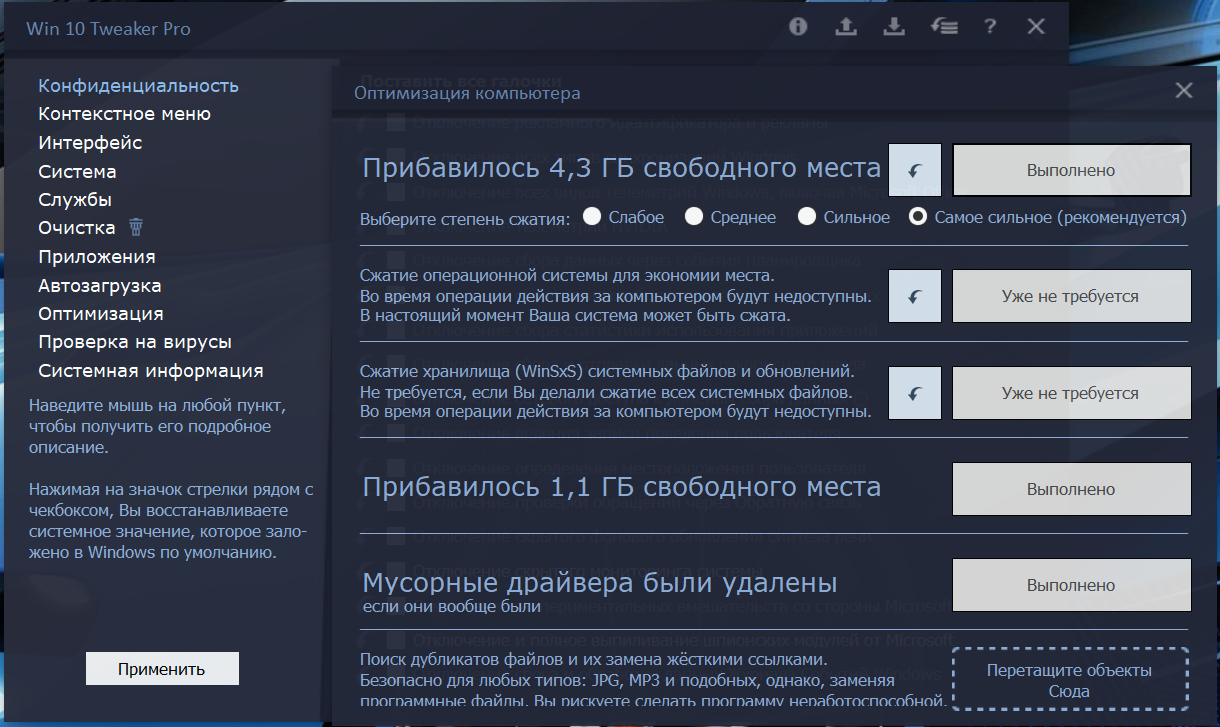This screenshot has width=1220, height=727.
Task: Select Слабое compression level
Action: 624,217
